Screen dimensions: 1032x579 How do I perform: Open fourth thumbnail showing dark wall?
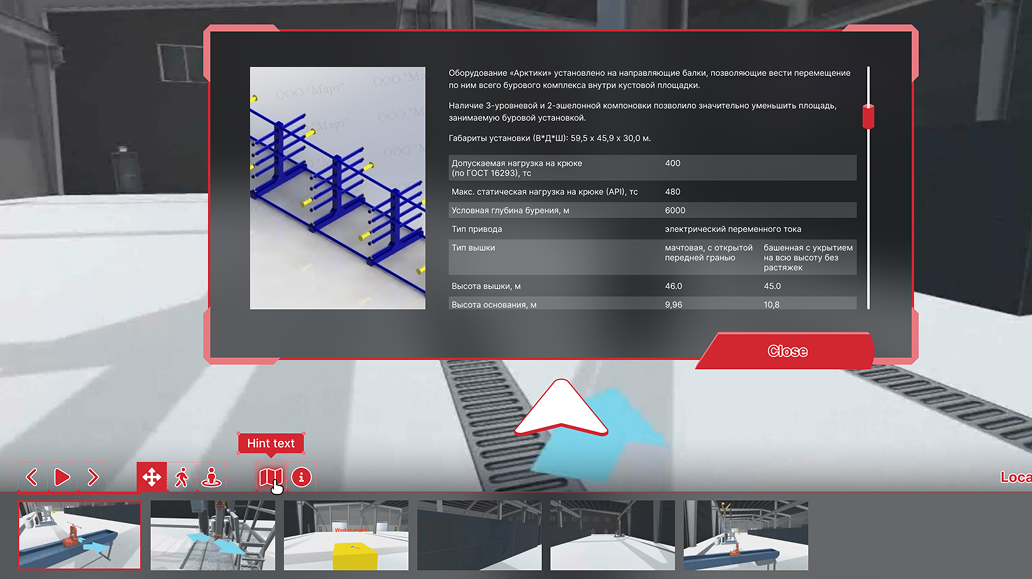coord(479,535)
